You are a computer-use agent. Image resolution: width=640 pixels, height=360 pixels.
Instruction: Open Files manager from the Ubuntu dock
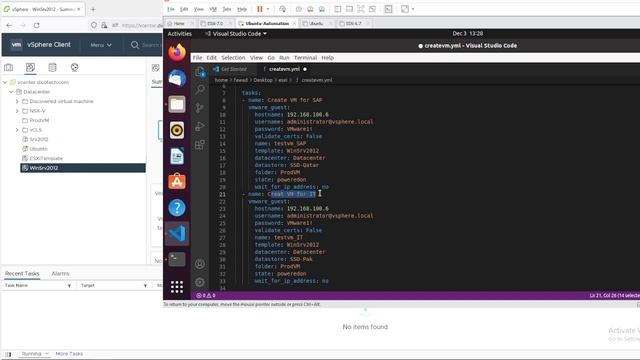point(177,104)
